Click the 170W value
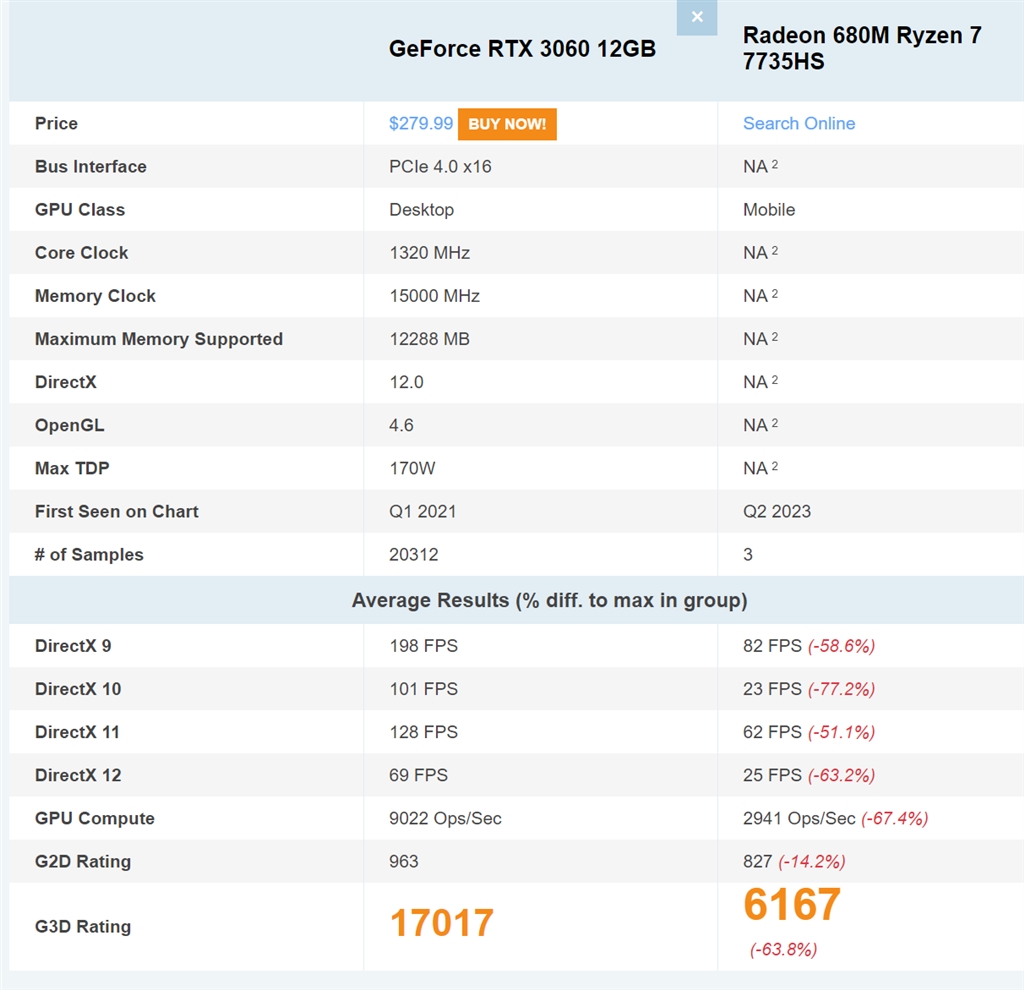 point(412,468)
